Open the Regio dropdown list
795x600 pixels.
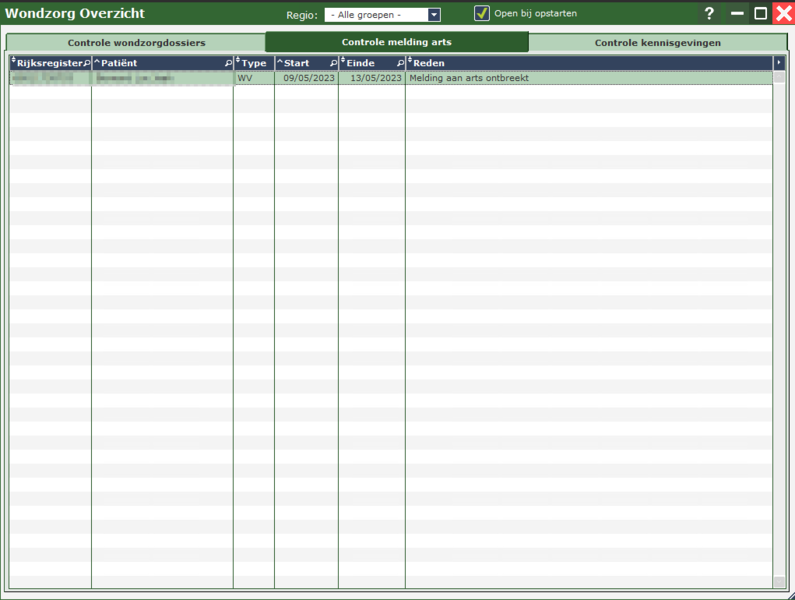coord(434,15)
